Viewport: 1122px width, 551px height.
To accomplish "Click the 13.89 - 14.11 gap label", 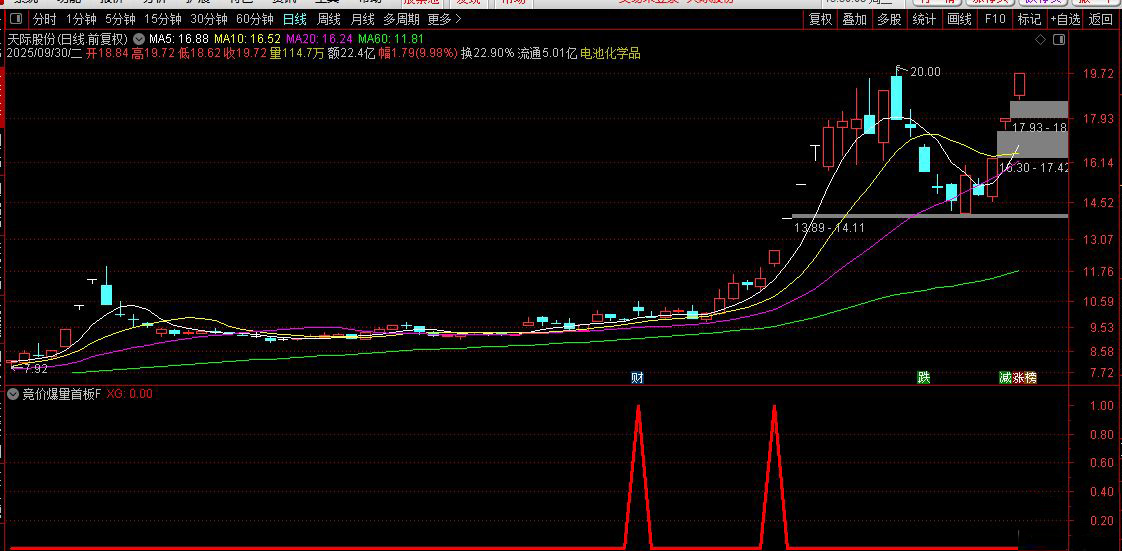I will (829, 228).
